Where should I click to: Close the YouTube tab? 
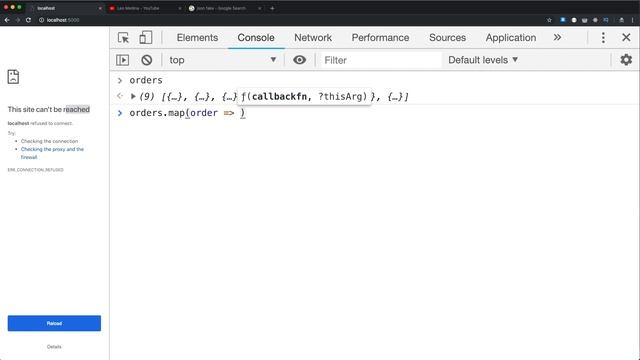click(x=180, y=8)
